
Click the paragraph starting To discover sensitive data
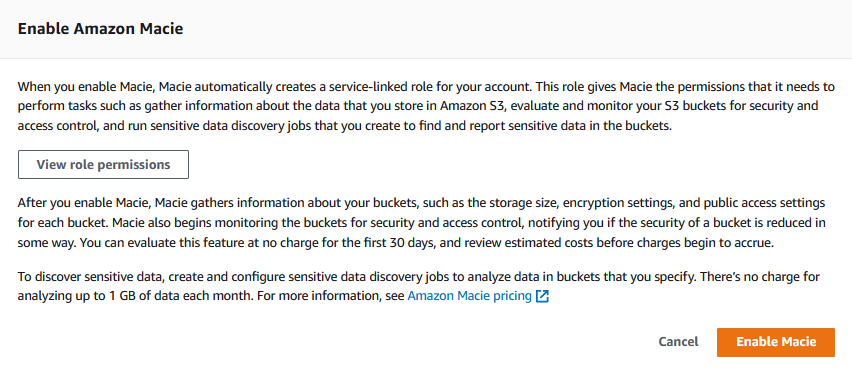[418, 287]
